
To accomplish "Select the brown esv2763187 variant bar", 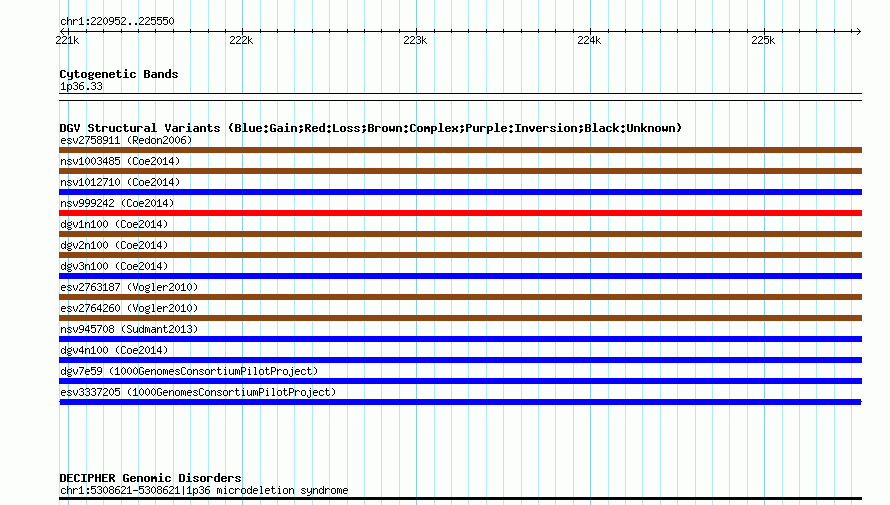I will click(460, 297).
